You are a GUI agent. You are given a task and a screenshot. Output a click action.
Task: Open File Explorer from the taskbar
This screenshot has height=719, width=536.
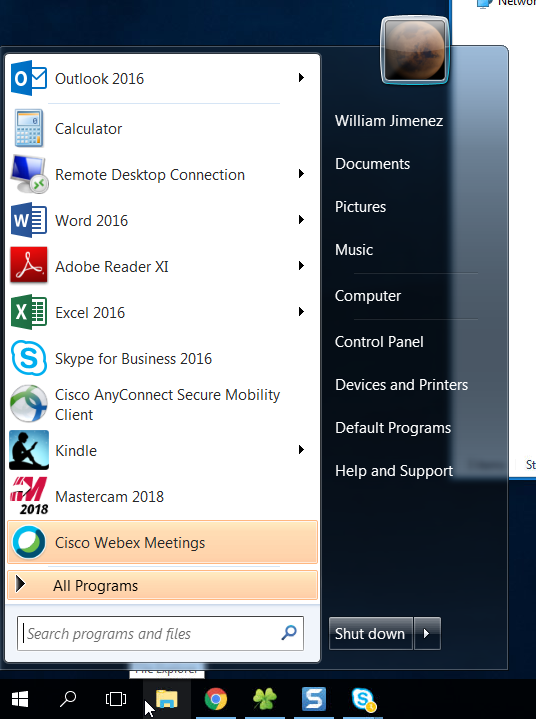(167, 699)
